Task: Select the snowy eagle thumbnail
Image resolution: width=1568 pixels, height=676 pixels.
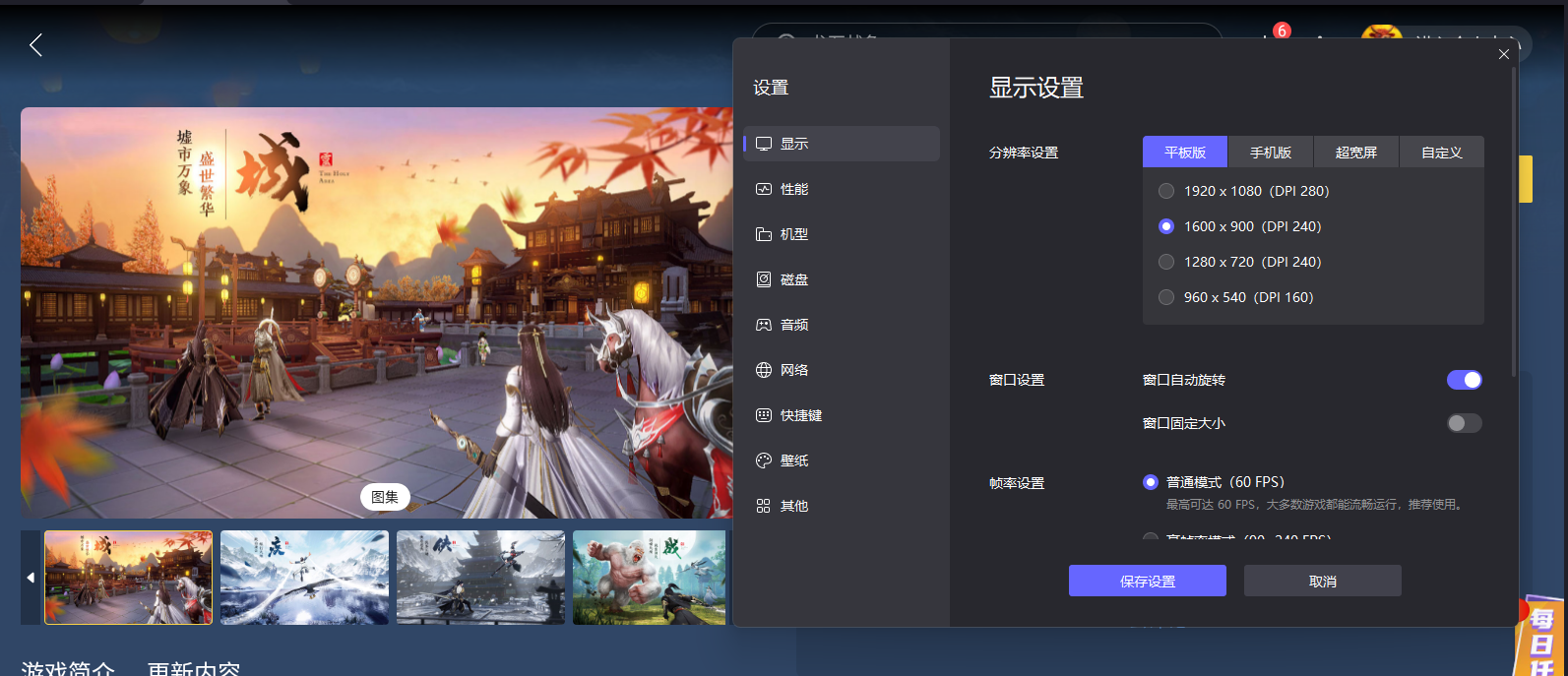Action: (x=304, y=578)
